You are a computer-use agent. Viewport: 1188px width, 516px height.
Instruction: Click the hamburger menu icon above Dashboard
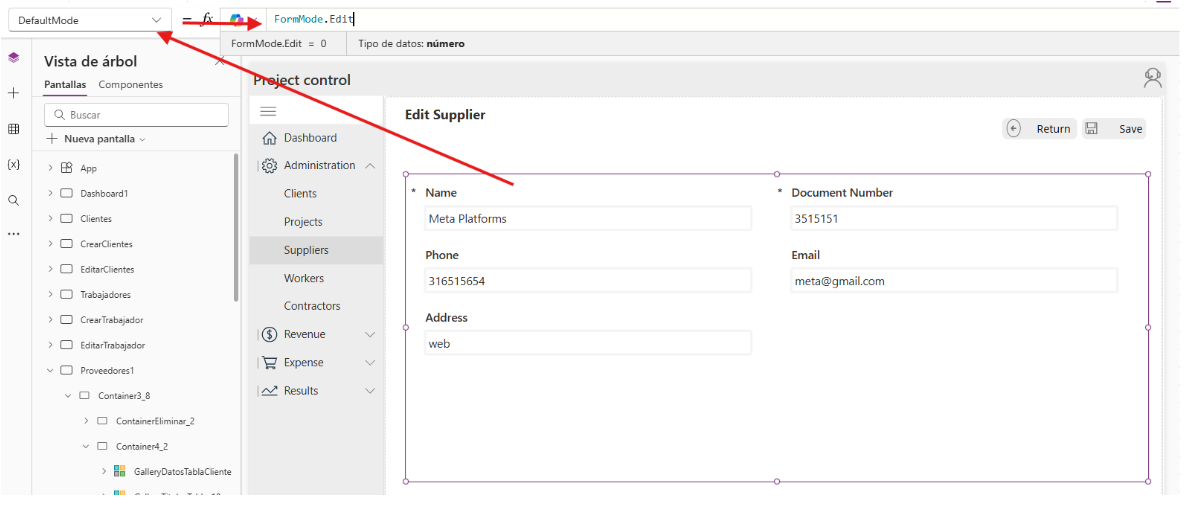coord(268,111)
